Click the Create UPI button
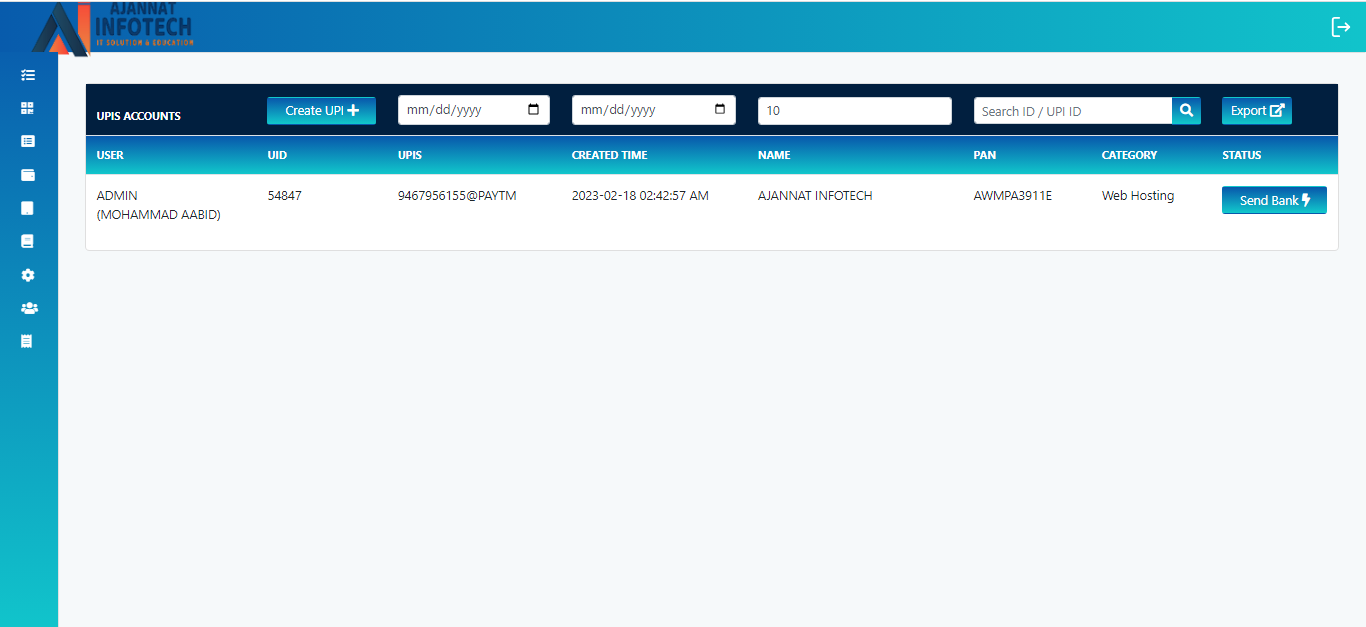1366x627 pixels. click(321, 110)
